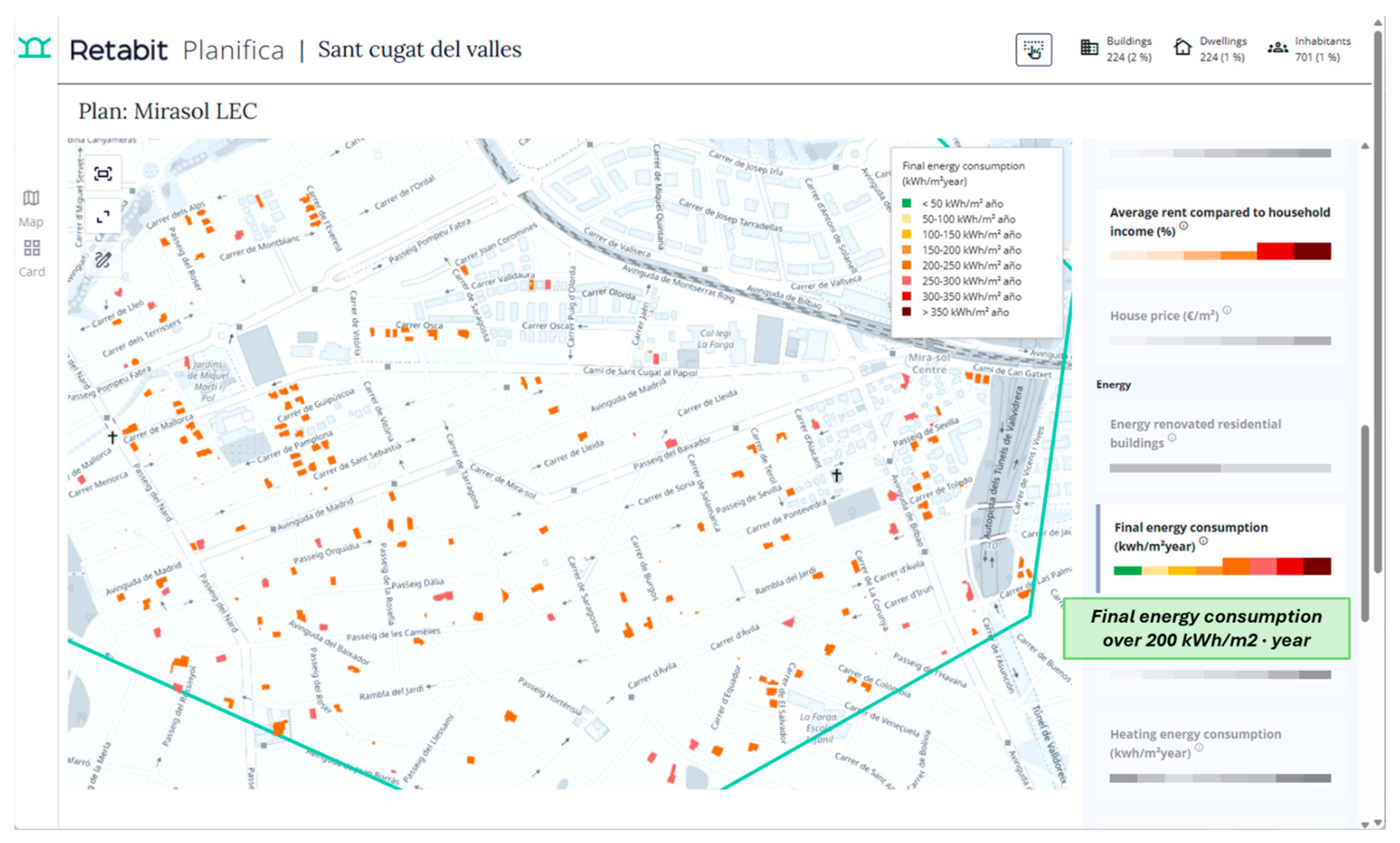This screenshot has width=1400, height=843.
Task: Click the >350 kWh/m² legend swatch
Action: point(906,312)
